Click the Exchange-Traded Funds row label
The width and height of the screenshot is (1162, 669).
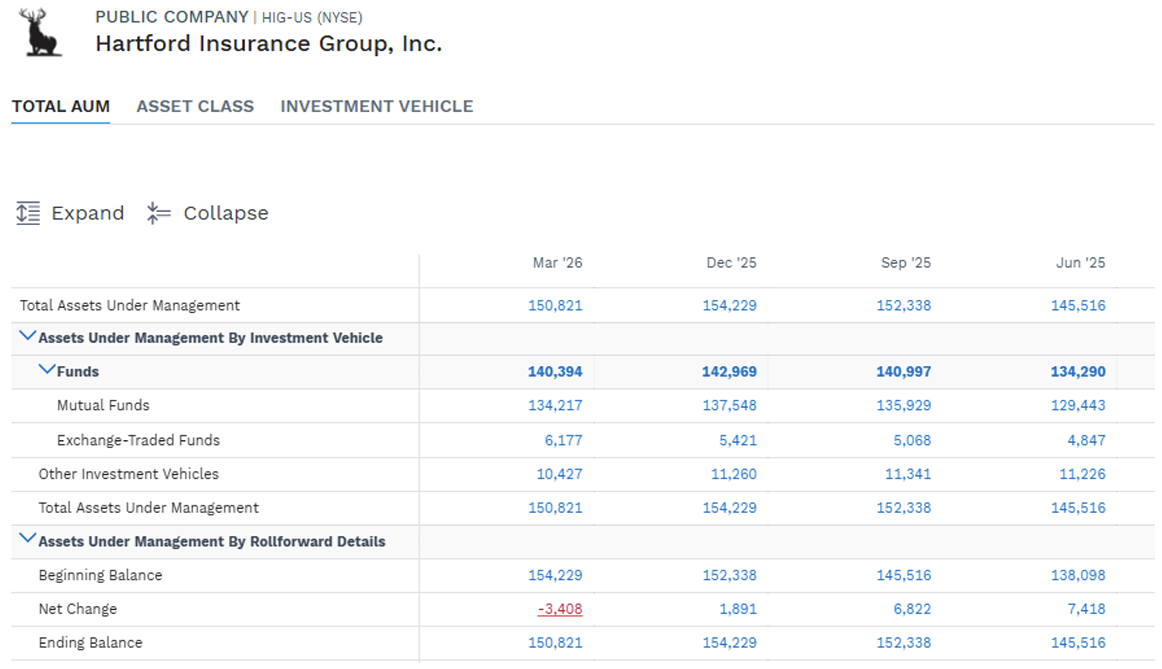pos(139,441)
